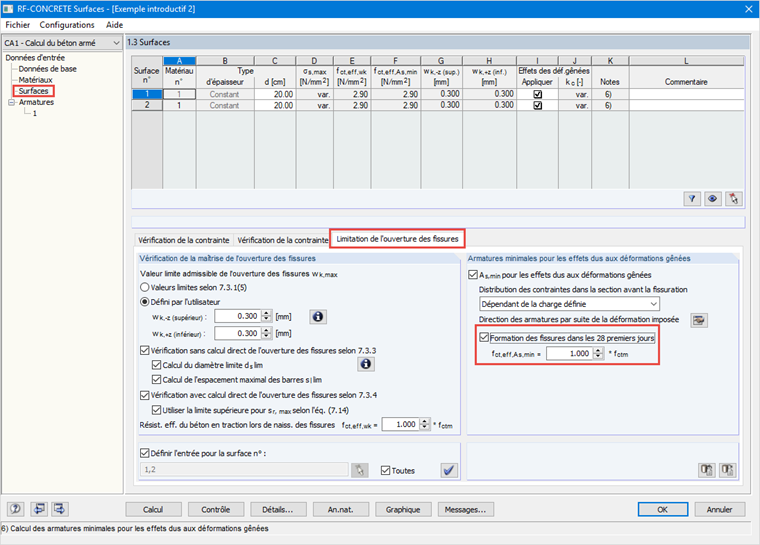The width and height of the screenshot is (760, 545).
Task: Click column L Commentaire header
Action: pyautogui.click(x=686, y=61)
